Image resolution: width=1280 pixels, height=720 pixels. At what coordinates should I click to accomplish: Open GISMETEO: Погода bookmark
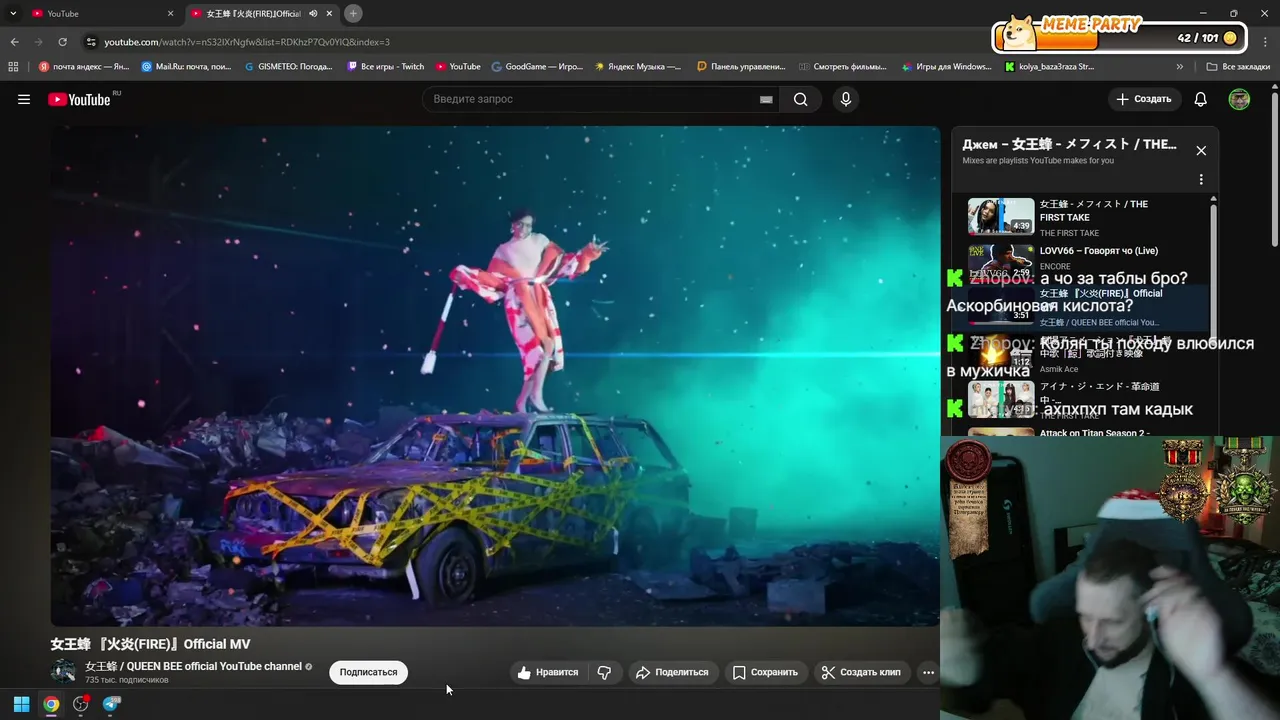[x=289, y=67]
